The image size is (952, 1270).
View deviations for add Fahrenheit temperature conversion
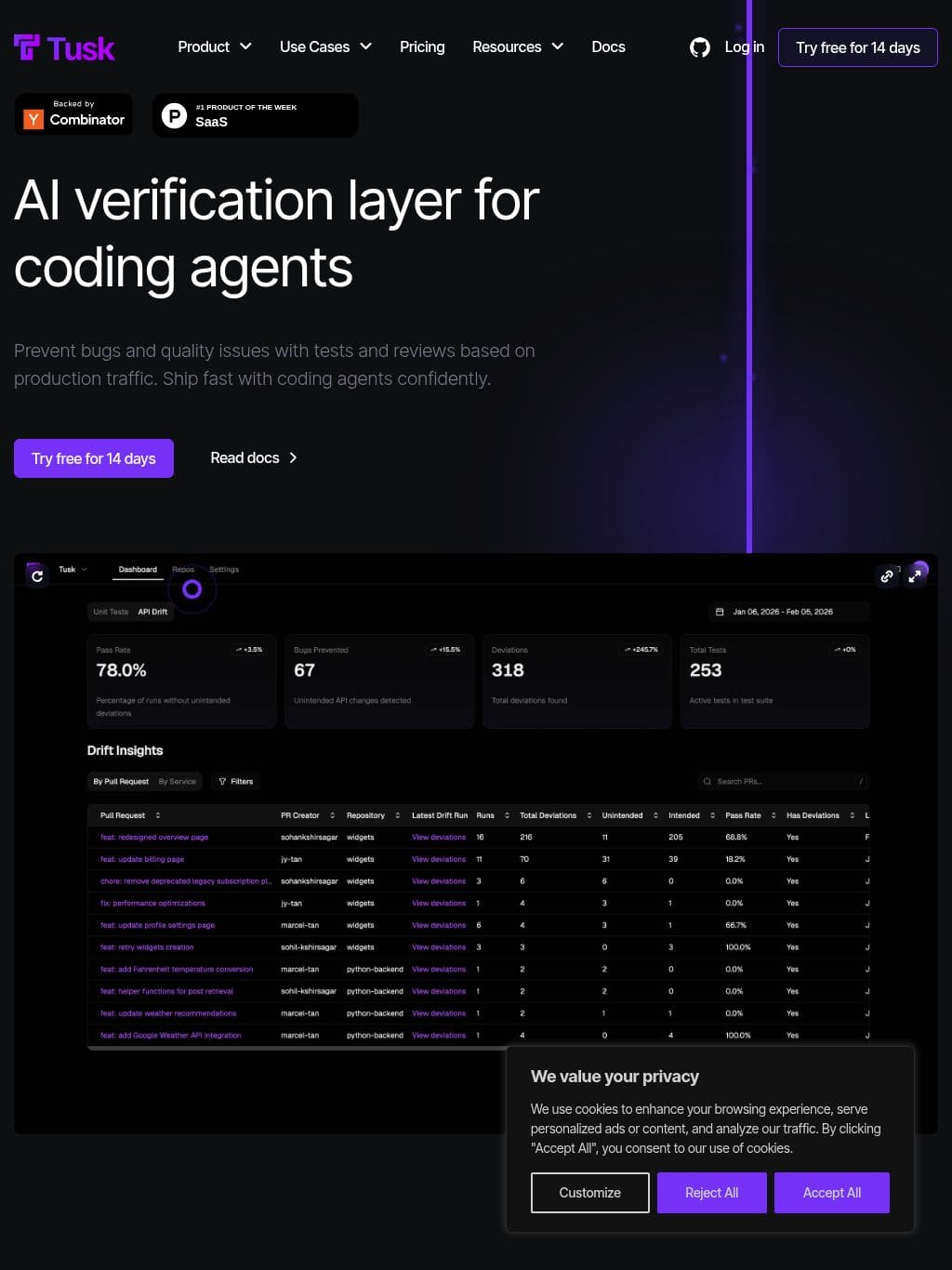point(439,970)
